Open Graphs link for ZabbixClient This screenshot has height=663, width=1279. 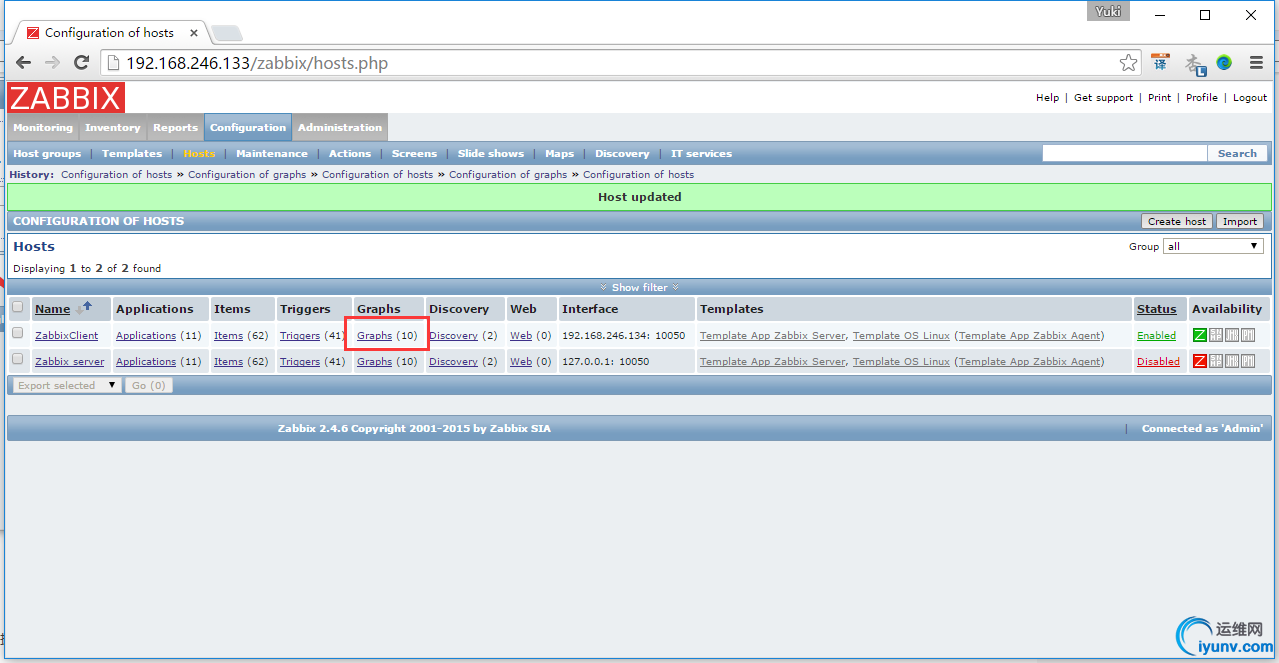374,336
